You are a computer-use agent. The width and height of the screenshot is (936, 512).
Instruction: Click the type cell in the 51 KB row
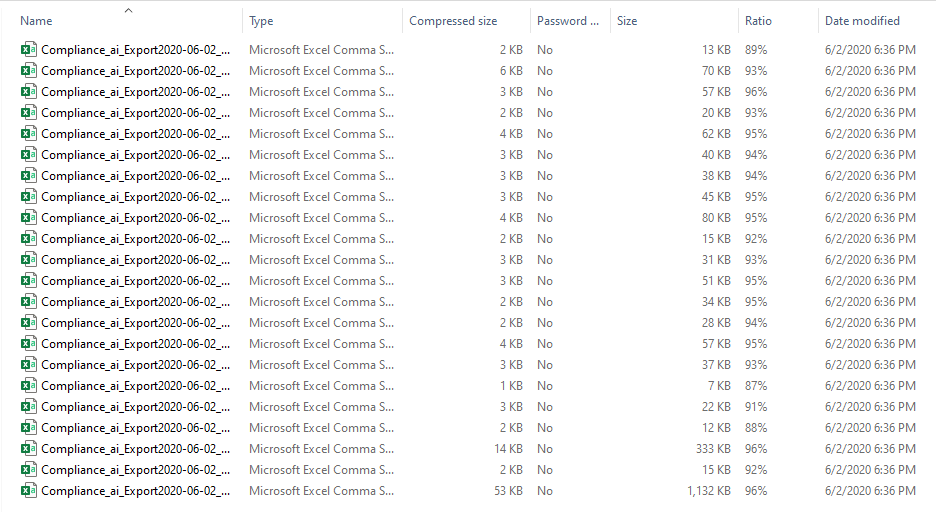pyautogui.click(x=321, y=280)
